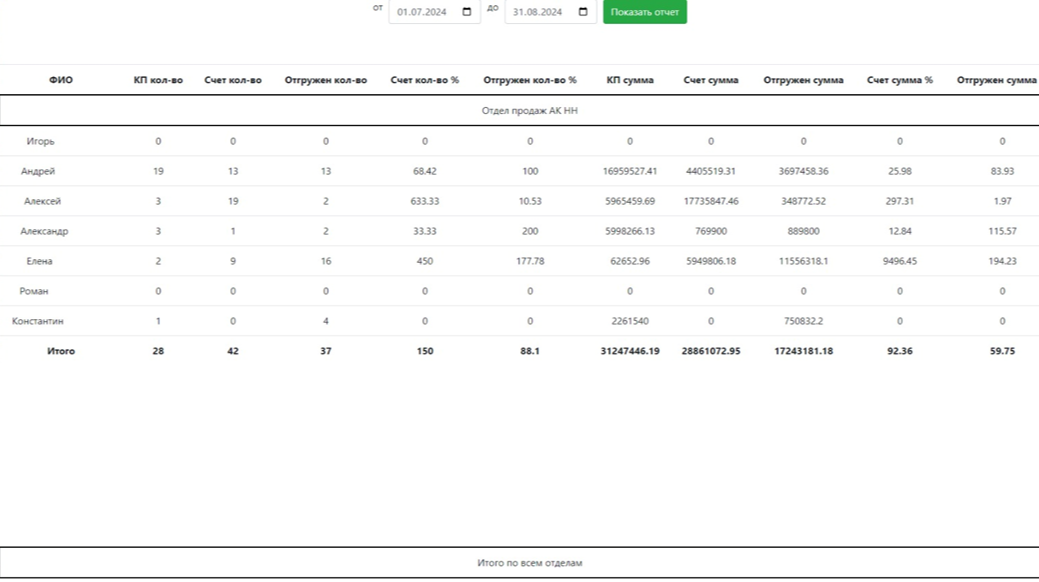This screenshot has width=1039, height=582.
Task: Select the row name Елена
Action: [x=40, y=261]
